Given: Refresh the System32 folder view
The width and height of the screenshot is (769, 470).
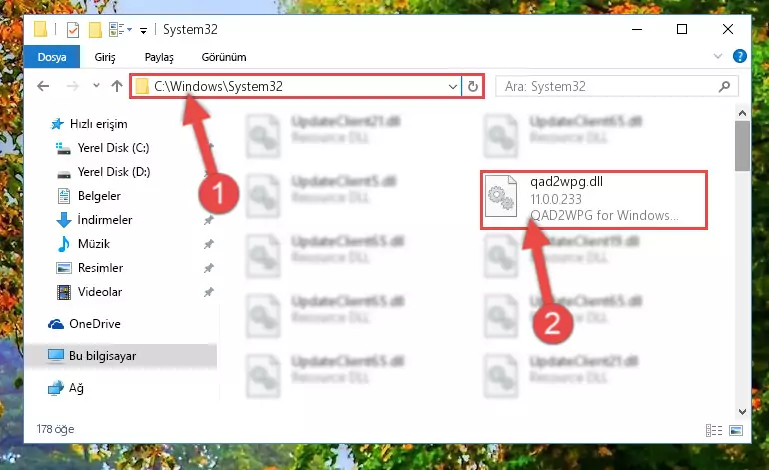Looking at the screenshot, I should click(473, 87).
